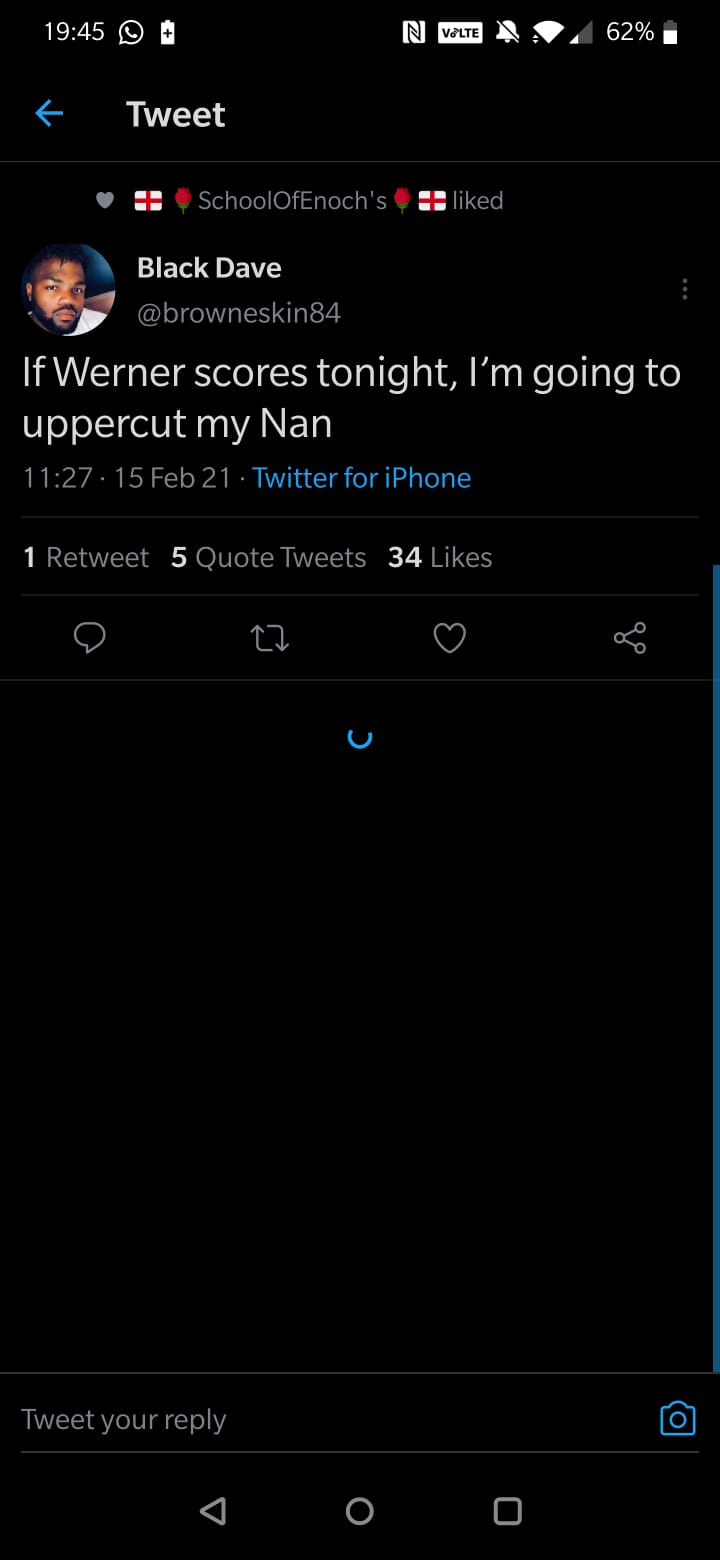Open SchoolOfEnoch's liked context line
The image size is (720, 1560).
click(318, 201)
